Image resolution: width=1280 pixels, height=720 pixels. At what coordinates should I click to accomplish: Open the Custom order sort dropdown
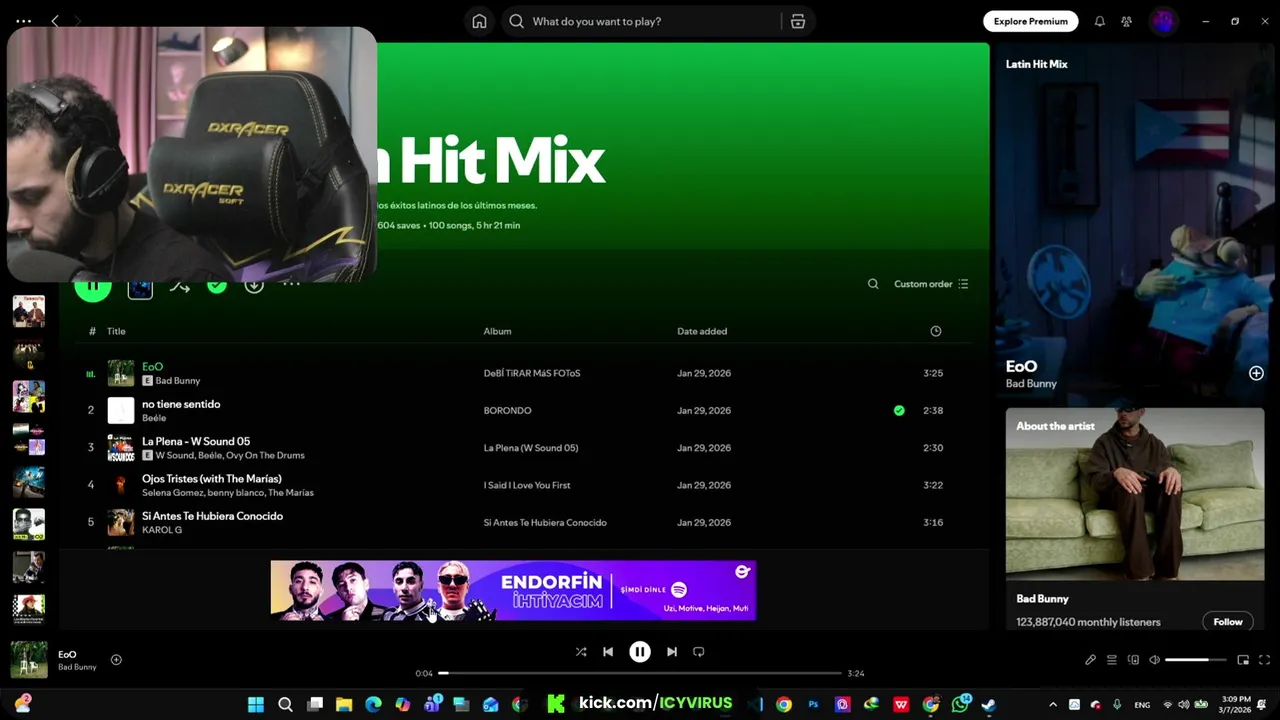click(931, 284)
